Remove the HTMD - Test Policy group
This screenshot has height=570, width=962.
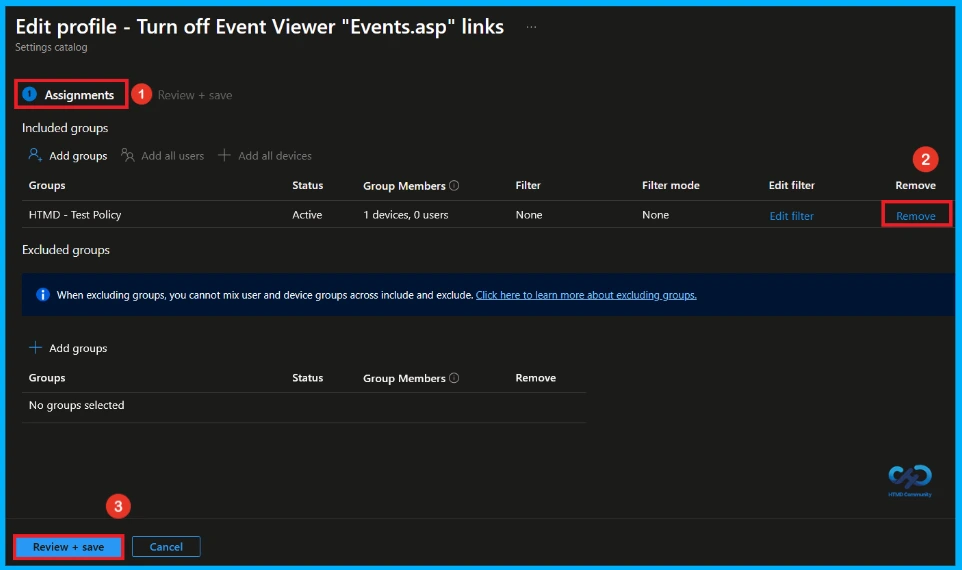point(915,215)
